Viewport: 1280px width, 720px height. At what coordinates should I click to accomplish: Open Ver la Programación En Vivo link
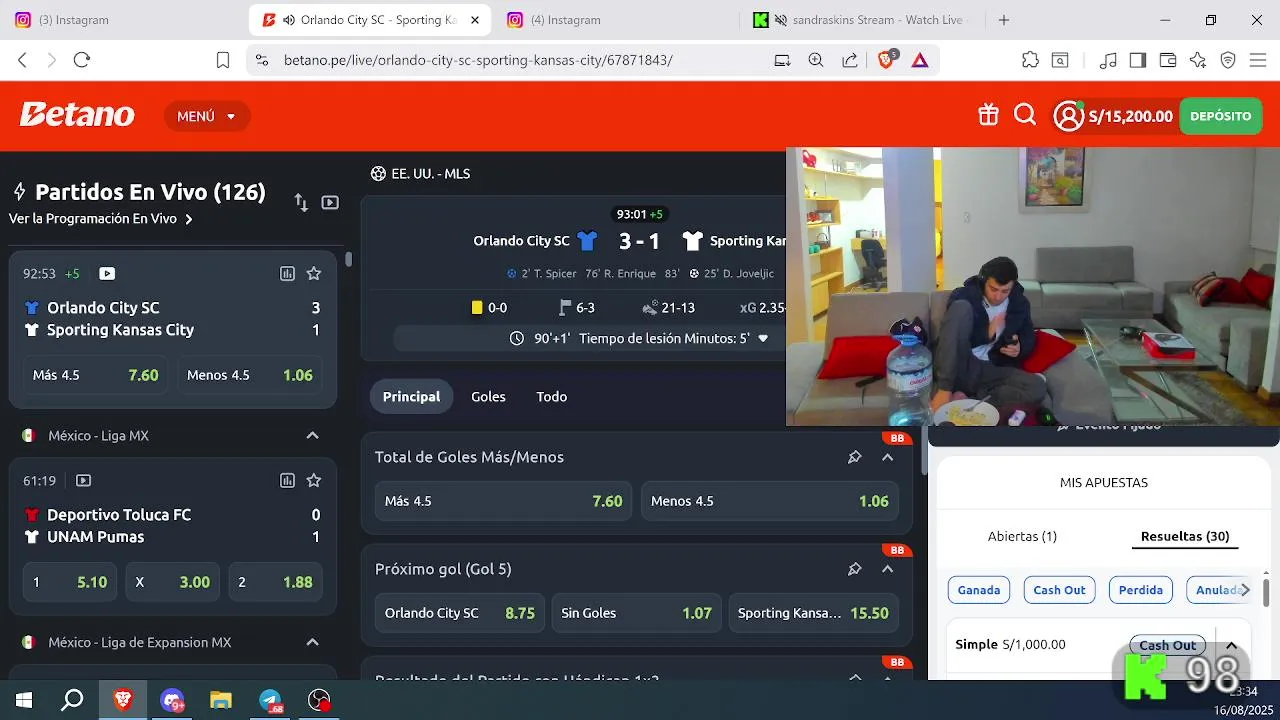pos(101,218)
